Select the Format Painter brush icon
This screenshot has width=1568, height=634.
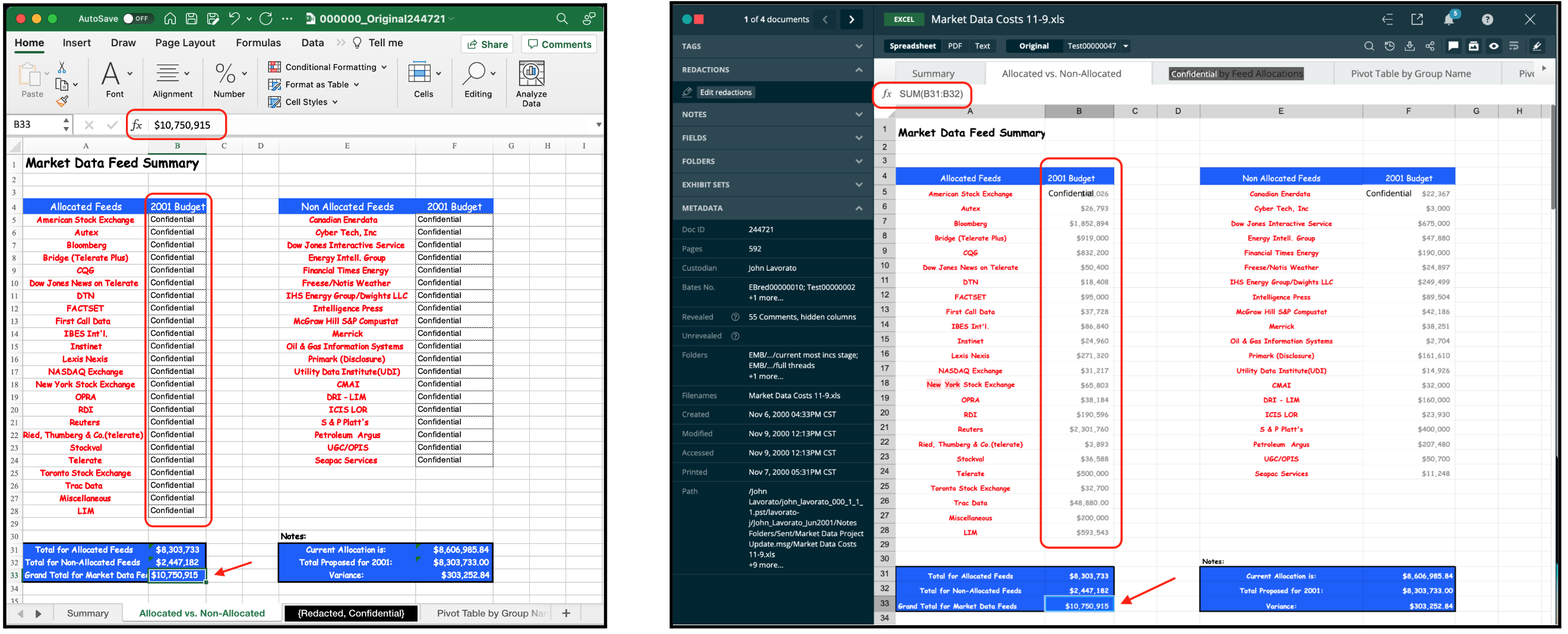coord(62,101)
